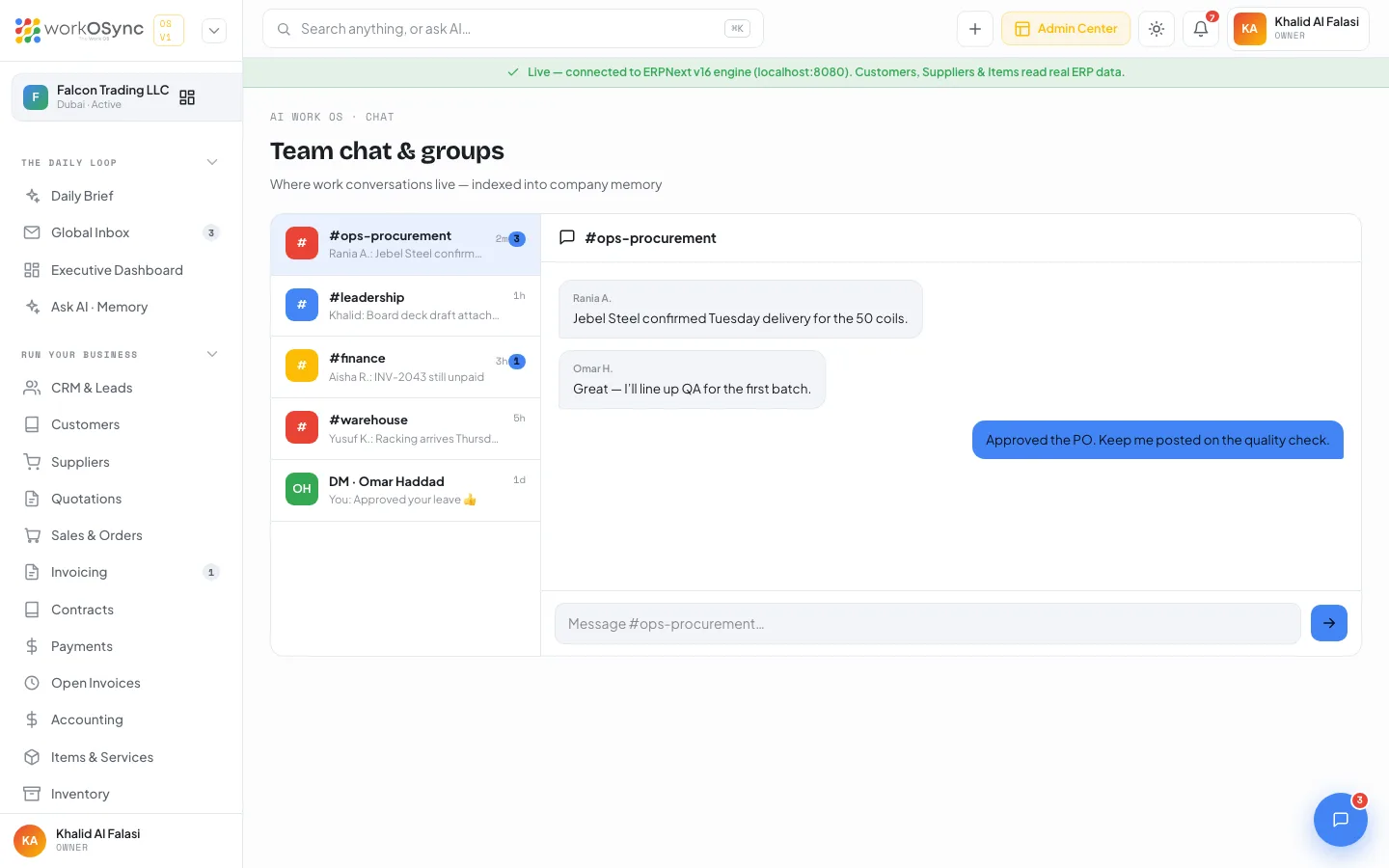Select the #ops-procurement channel

coord(405,244)
